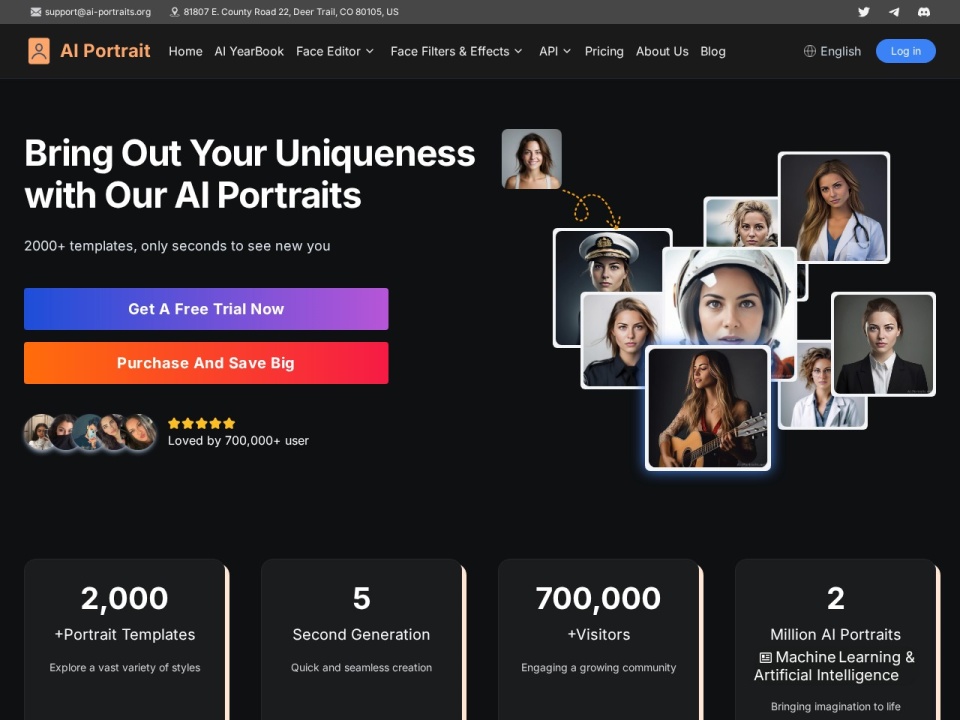Expand Face Filters & Effects menu
The height and width of the screenshot is (720, 960).
456,51
